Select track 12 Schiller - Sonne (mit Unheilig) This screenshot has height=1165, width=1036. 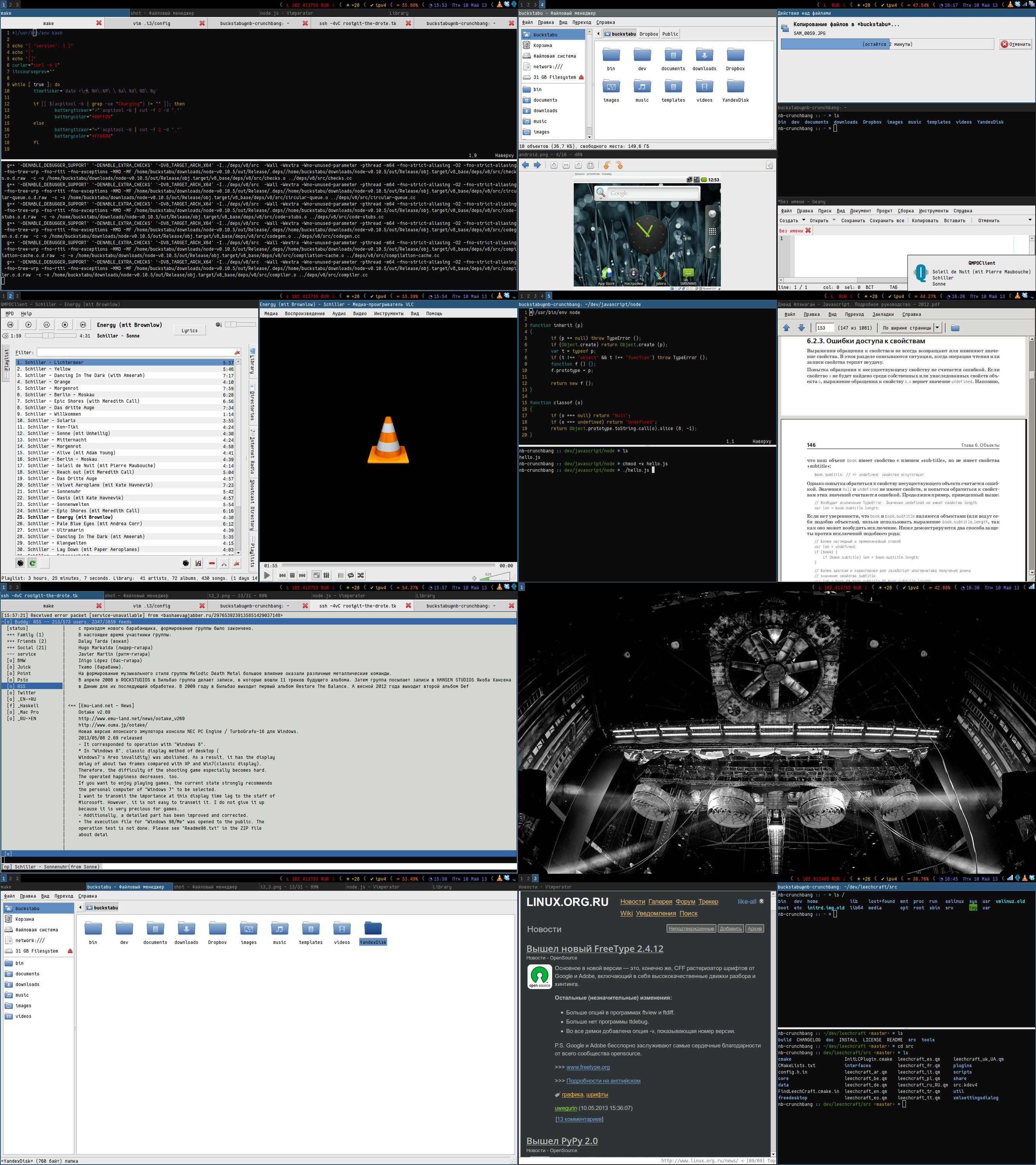tap(124, 433)
